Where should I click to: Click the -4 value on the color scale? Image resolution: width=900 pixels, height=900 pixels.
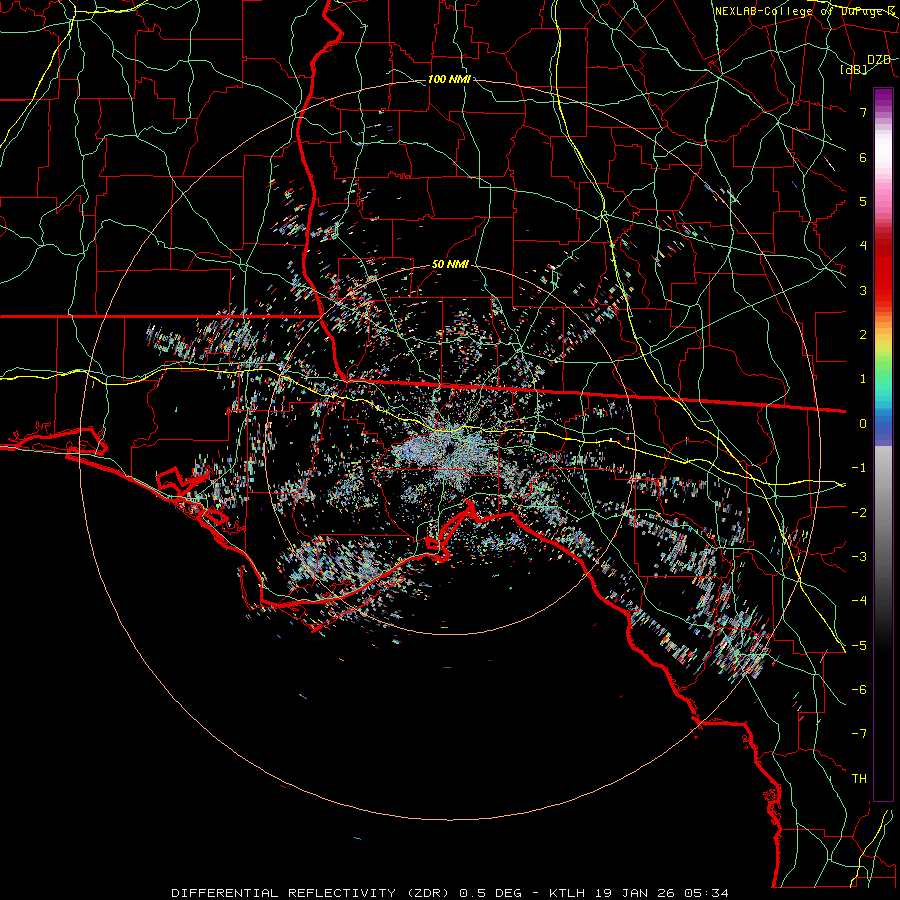[859, 601]
